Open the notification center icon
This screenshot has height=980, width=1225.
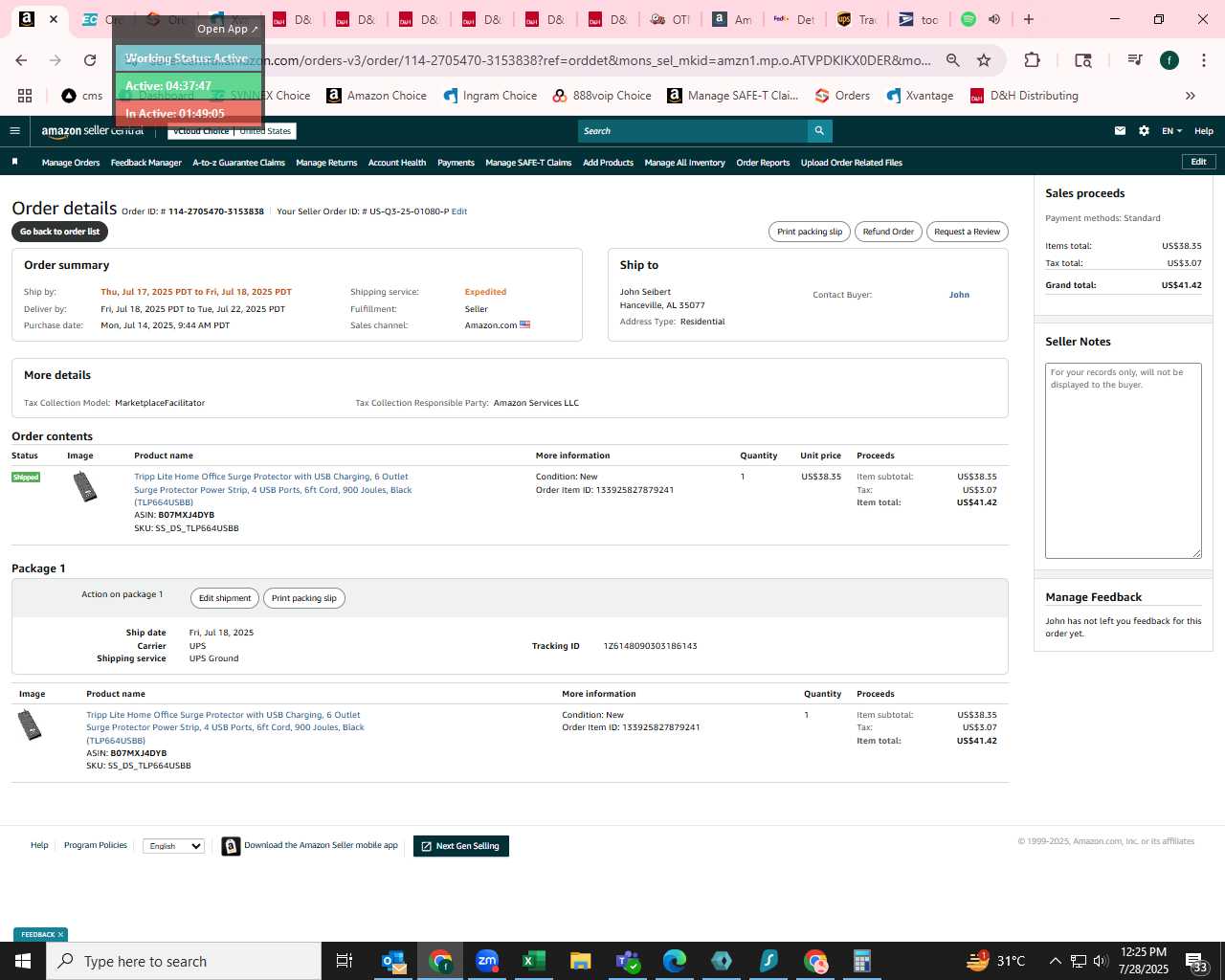coord(1196,961)
